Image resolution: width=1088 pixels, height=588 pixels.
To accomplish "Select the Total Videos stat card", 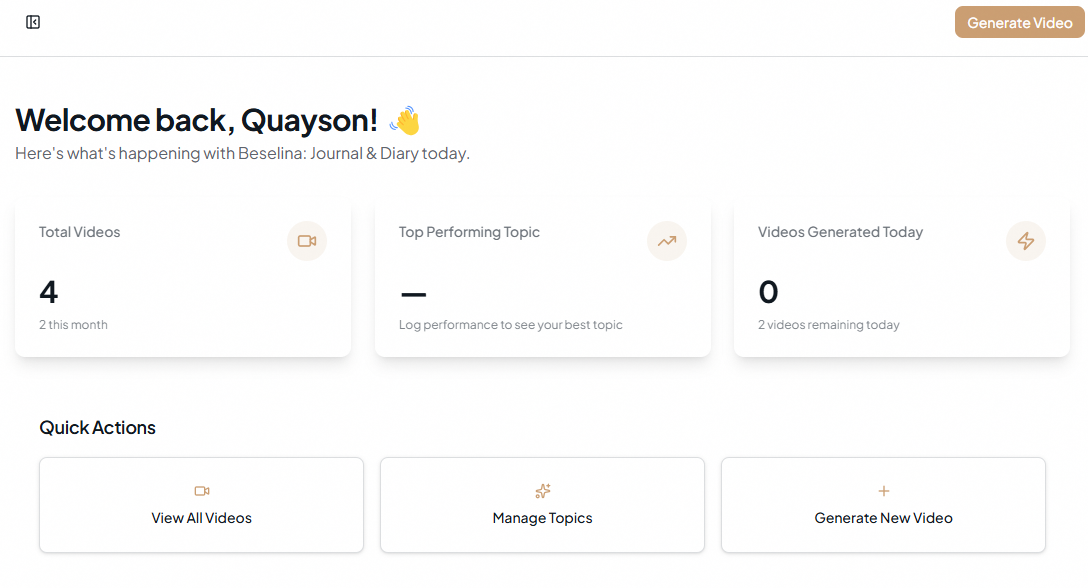I will pos(183,279).
